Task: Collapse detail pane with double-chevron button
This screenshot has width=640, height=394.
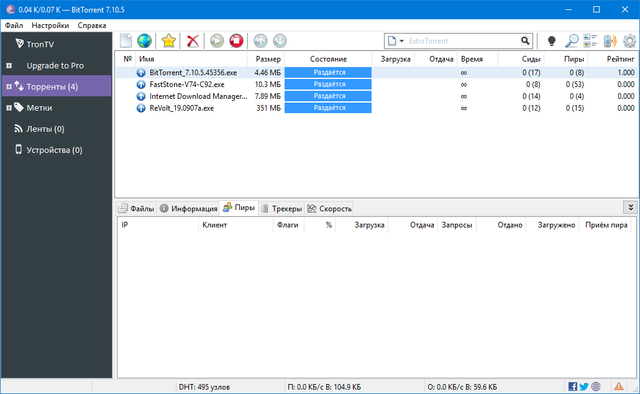Action: (x=630, y=207)
